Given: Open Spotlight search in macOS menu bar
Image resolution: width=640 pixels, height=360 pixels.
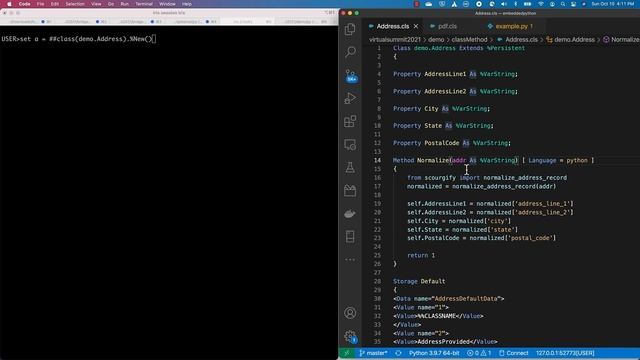Looking at the screenshot, I should pos(562,4).
